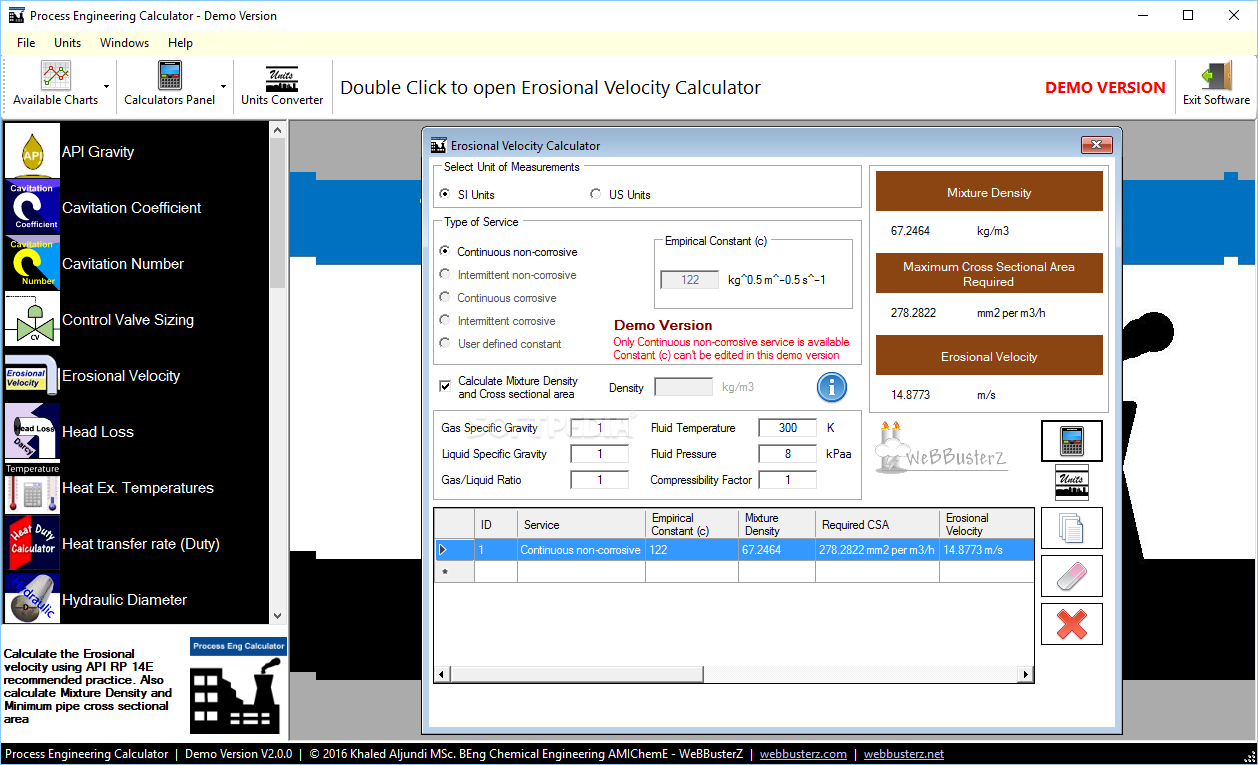Delete entry with the red X icon
This screenshot has height=765, width=1258.
click(1071, 624)
